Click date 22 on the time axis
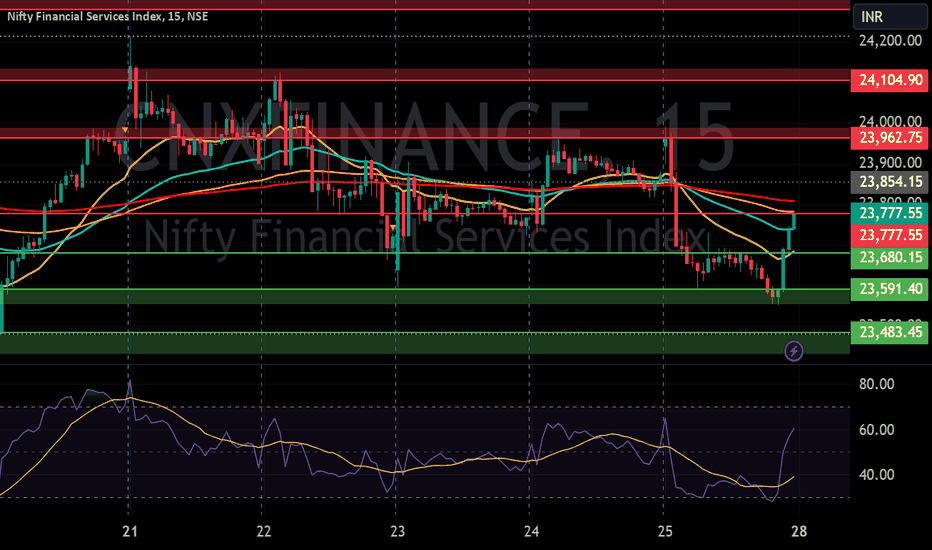 point(263,531)
